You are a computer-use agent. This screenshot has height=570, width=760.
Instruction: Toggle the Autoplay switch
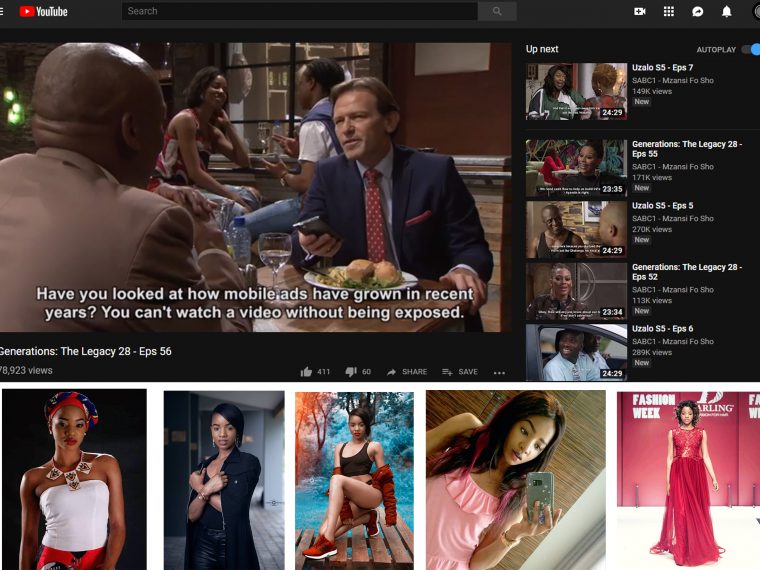(x=749, y=49)
